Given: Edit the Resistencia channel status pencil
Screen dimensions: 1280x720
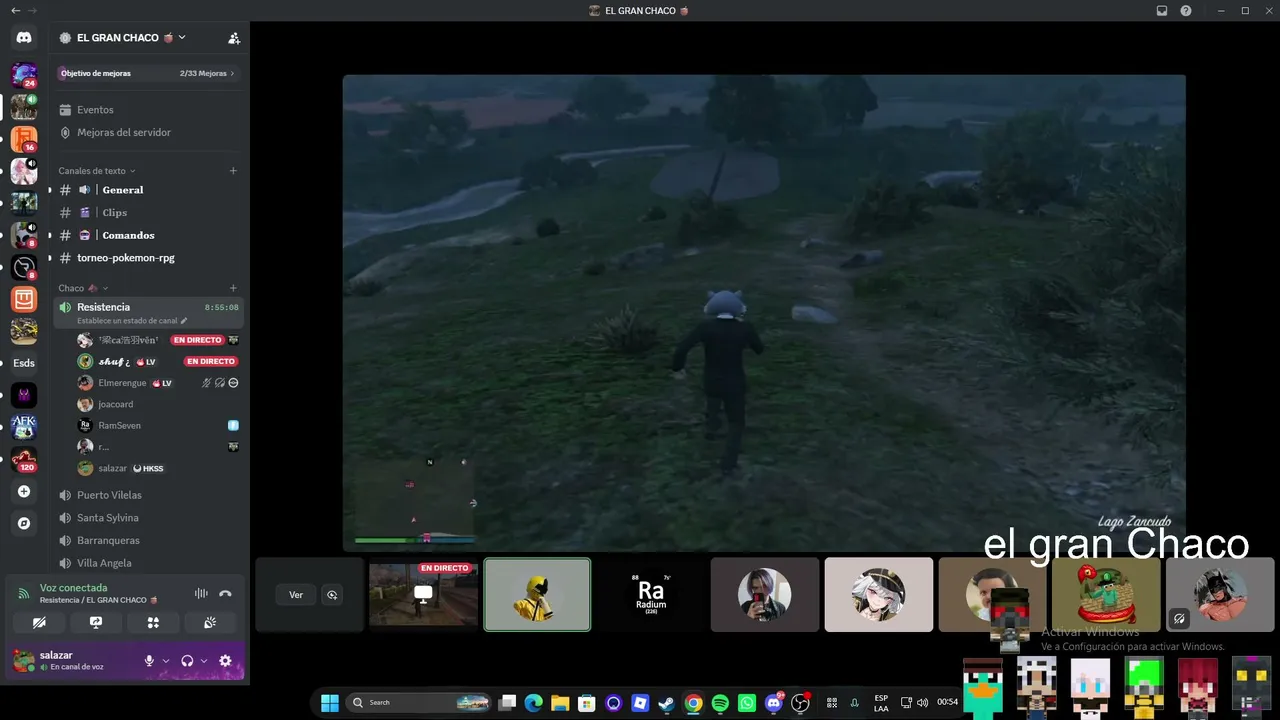Looking at the screenshot, I should coord(184,321).
